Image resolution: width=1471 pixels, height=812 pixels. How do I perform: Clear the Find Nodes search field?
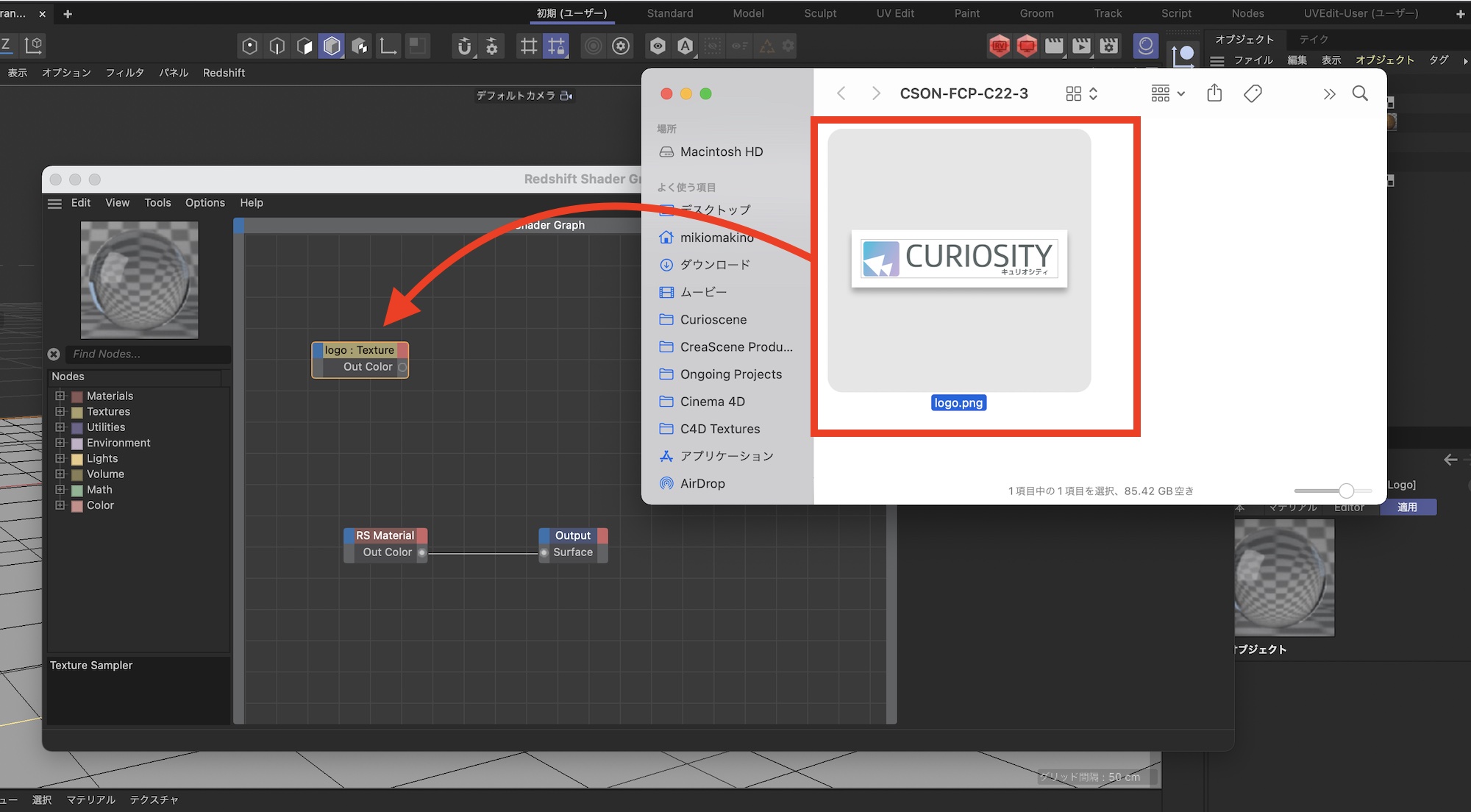click(54, 355)
